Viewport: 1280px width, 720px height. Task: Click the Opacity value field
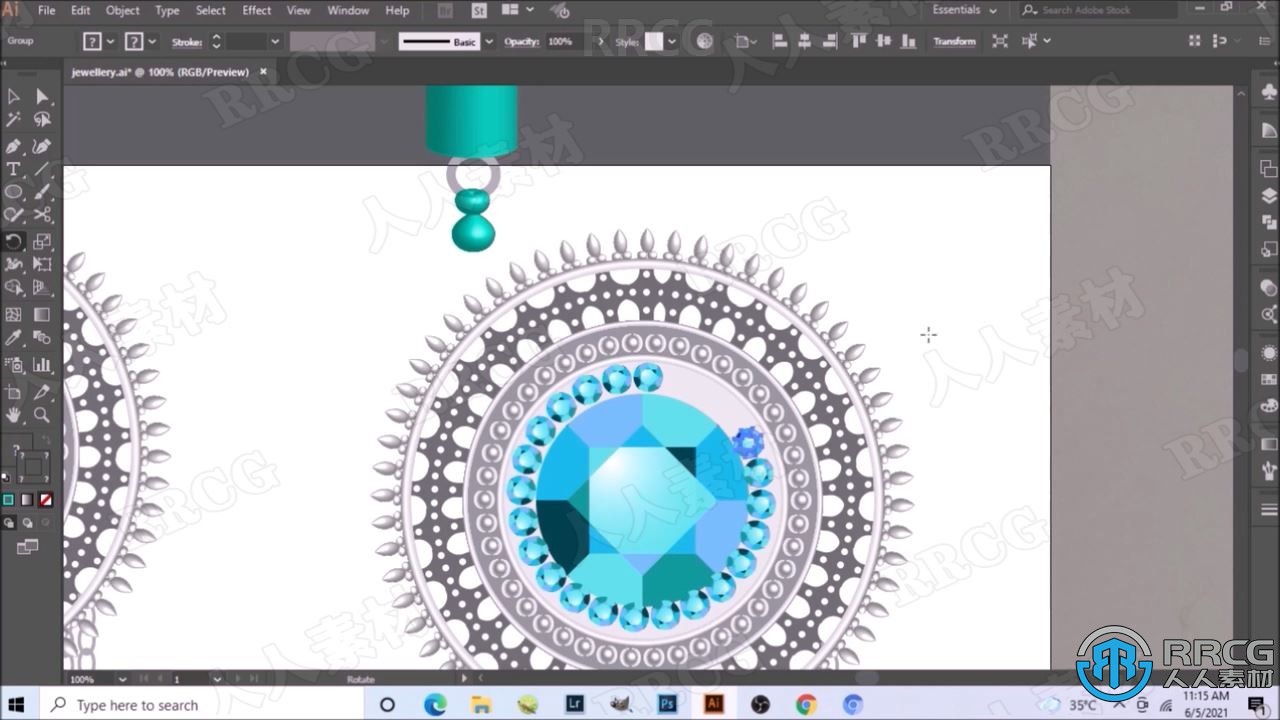565,42
